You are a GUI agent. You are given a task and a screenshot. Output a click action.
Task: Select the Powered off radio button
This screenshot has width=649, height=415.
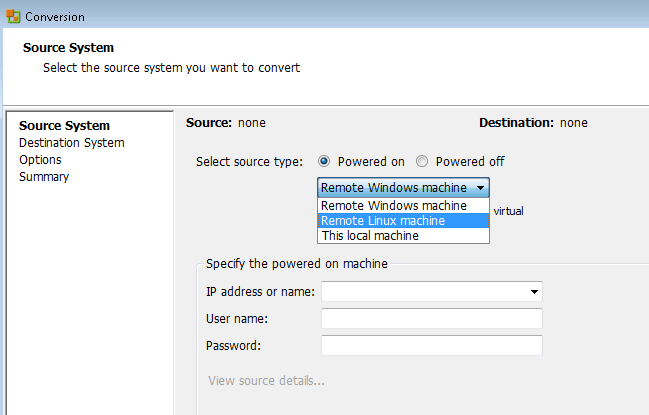click(422, 161)
